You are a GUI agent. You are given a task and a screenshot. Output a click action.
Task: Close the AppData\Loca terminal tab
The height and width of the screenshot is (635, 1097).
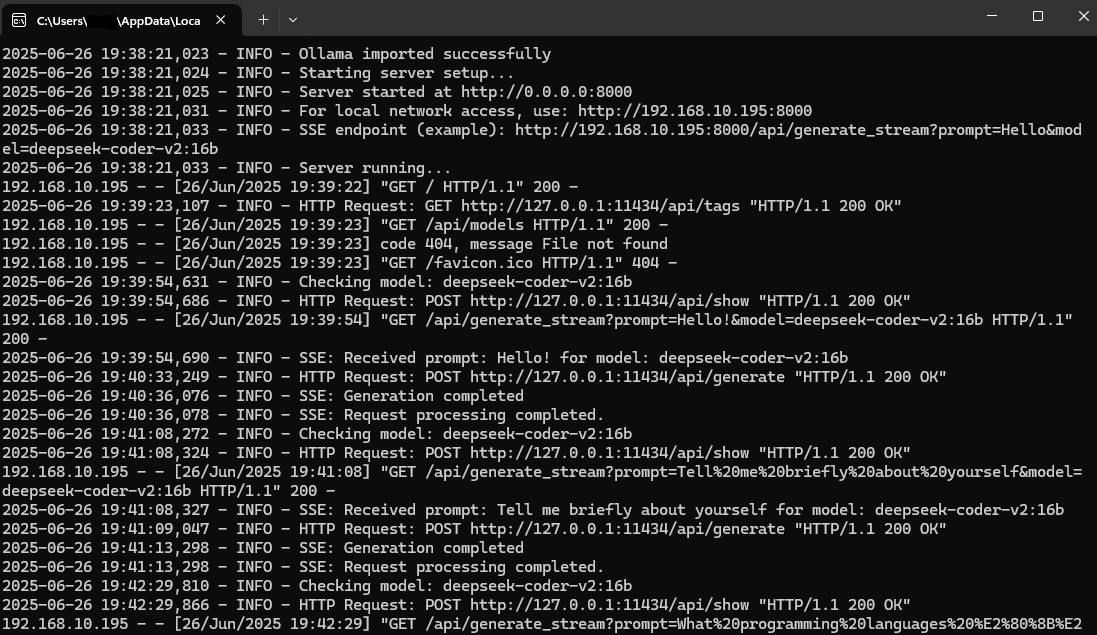[220, 20]
